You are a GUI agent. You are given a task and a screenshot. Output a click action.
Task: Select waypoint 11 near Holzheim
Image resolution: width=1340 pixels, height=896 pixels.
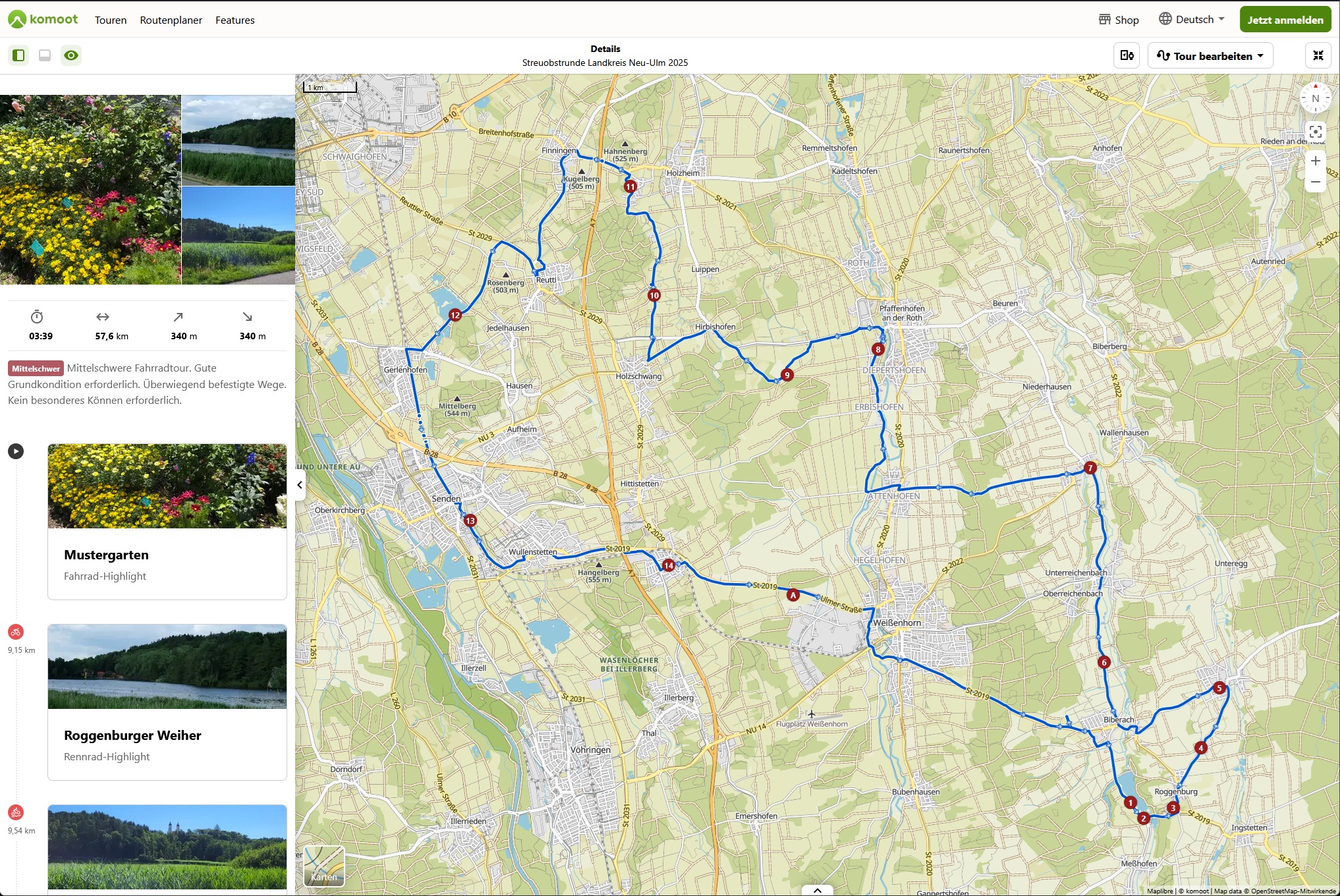pos(630,186)
